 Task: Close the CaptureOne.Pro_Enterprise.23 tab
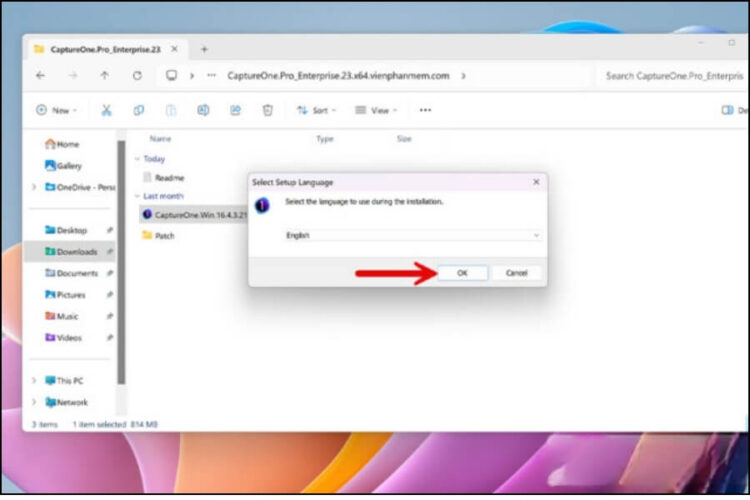click(x=174, y=49)
